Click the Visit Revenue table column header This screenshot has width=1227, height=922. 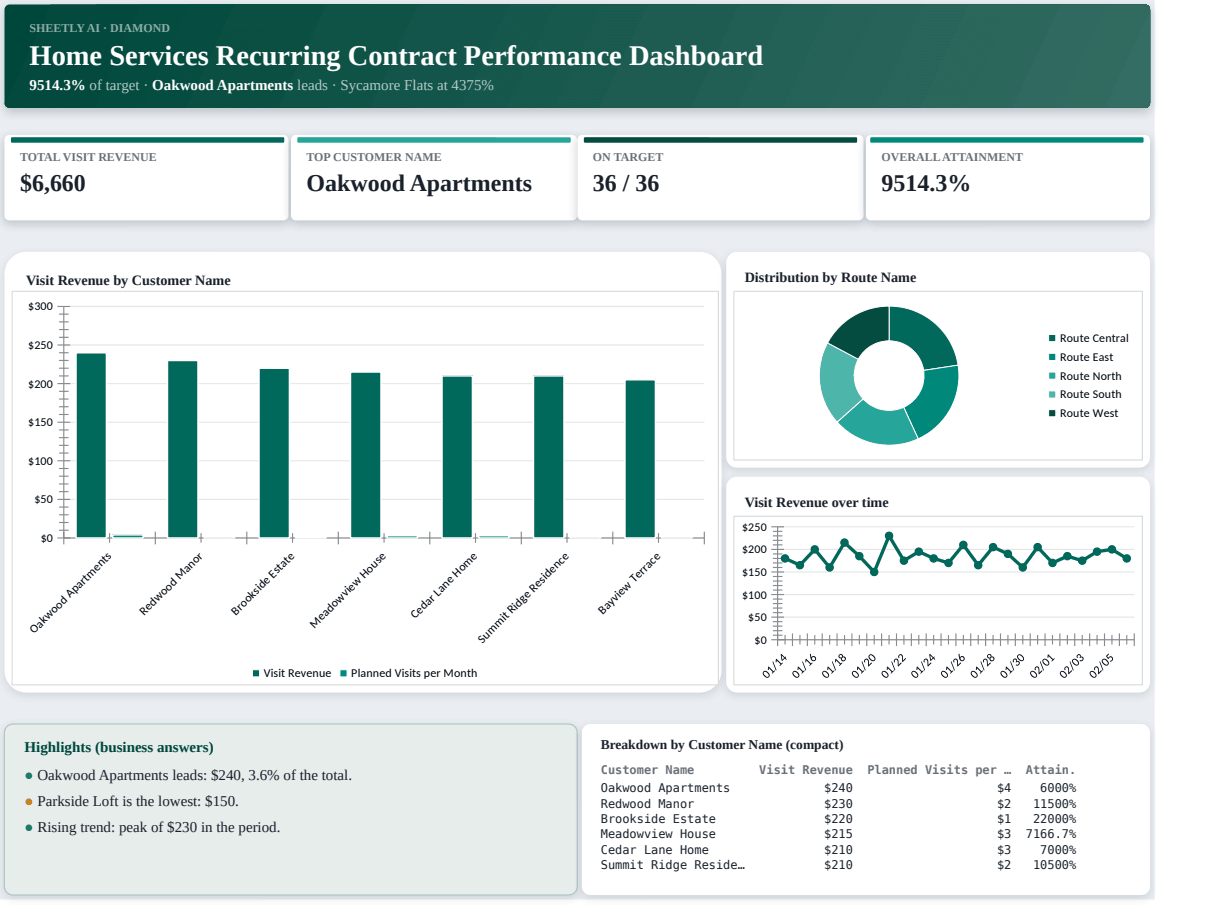pos(806,770)
